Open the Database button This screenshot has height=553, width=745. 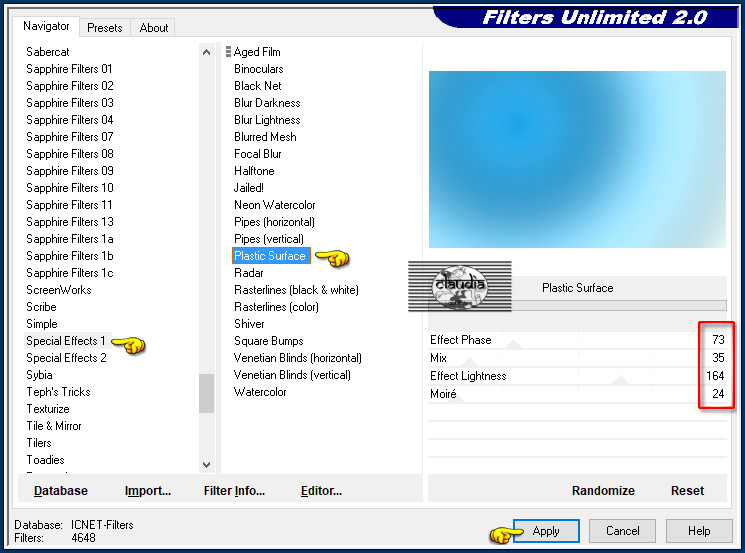[x=61, y=490]
